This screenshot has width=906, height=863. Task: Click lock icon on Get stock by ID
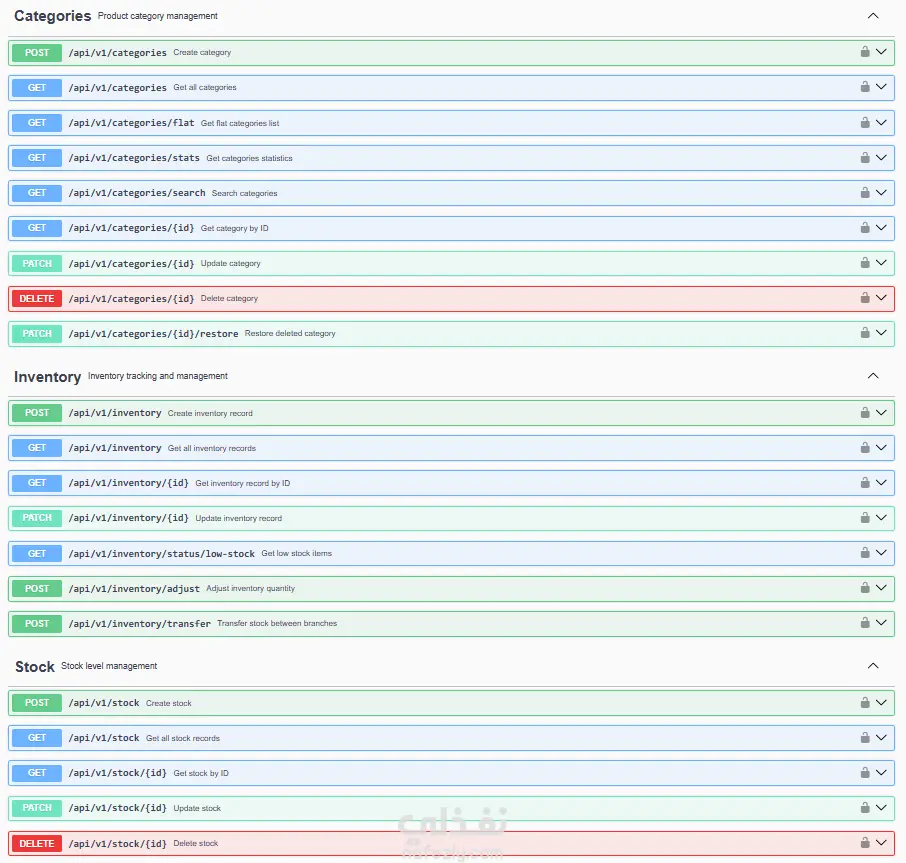(x=865, y=772)
